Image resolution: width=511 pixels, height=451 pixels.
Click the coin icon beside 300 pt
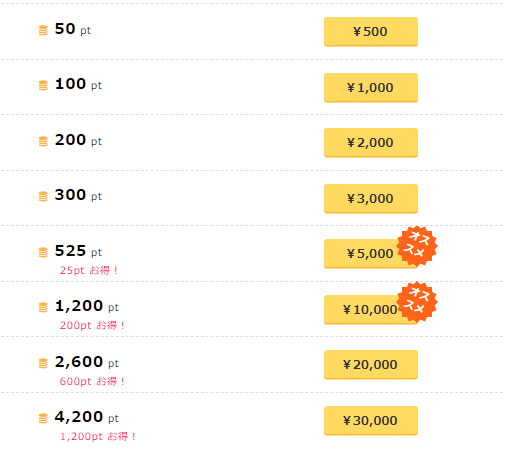pyautogui.click(x=43, y=196)
